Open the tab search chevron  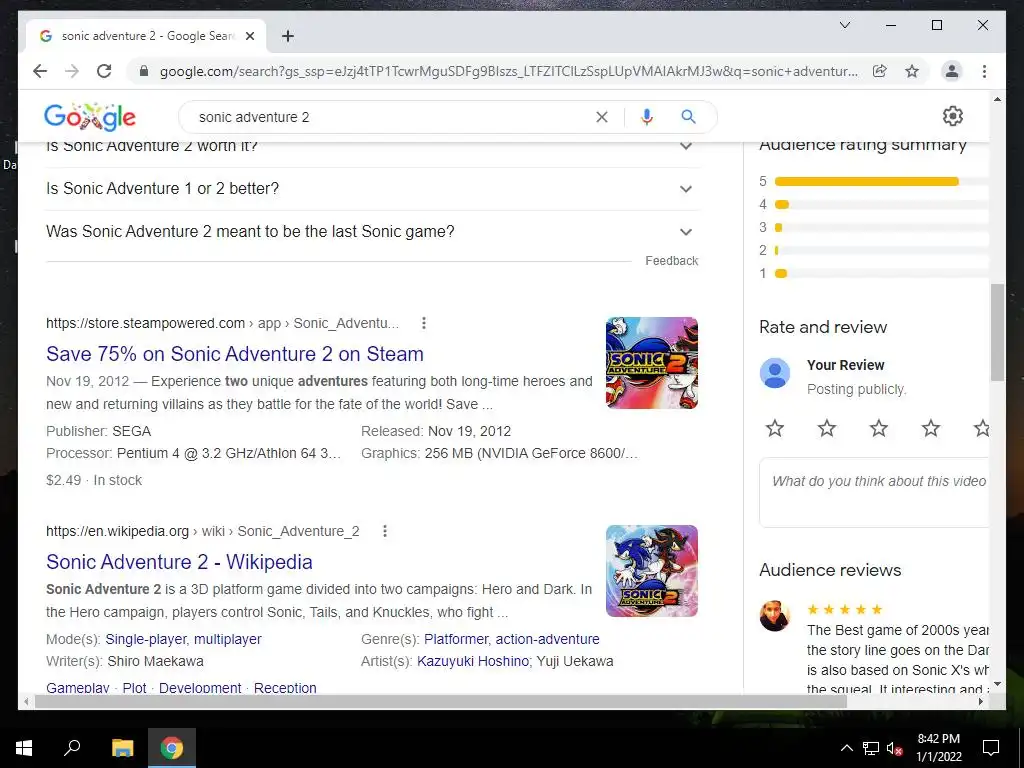pyautogui.click(x=844, y=25)
